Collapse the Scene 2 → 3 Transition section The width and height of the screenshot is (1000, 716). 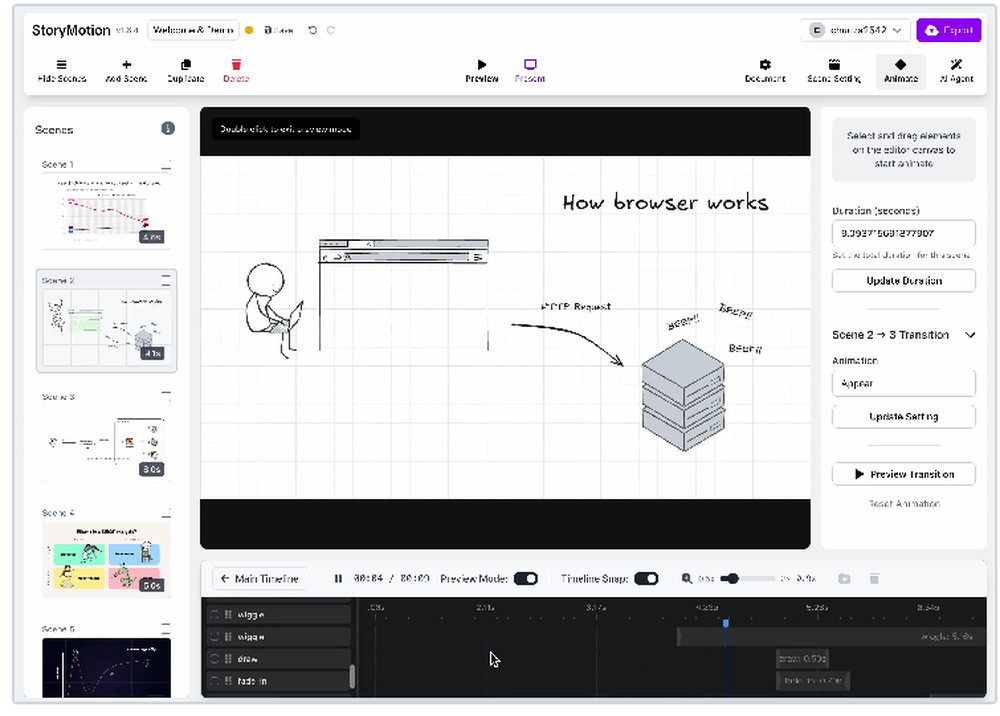[x=969, y=335]
